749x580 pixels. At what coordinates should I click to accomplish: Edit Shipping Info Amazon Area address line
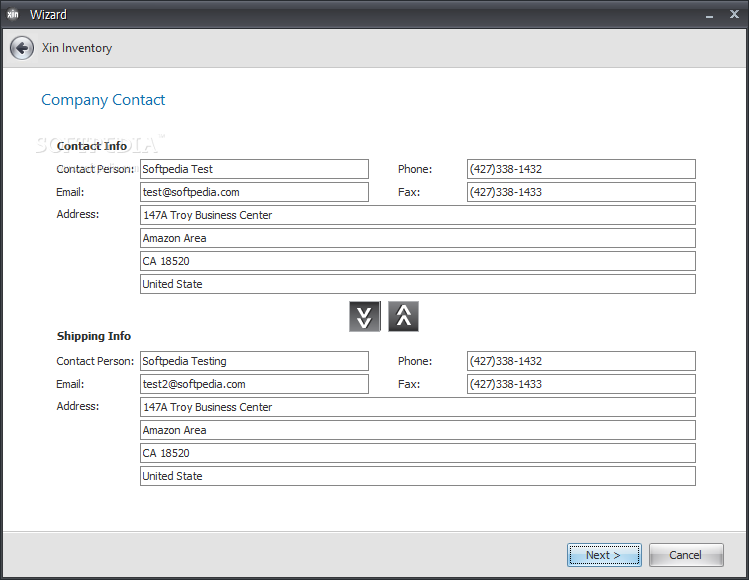[418, 430]
